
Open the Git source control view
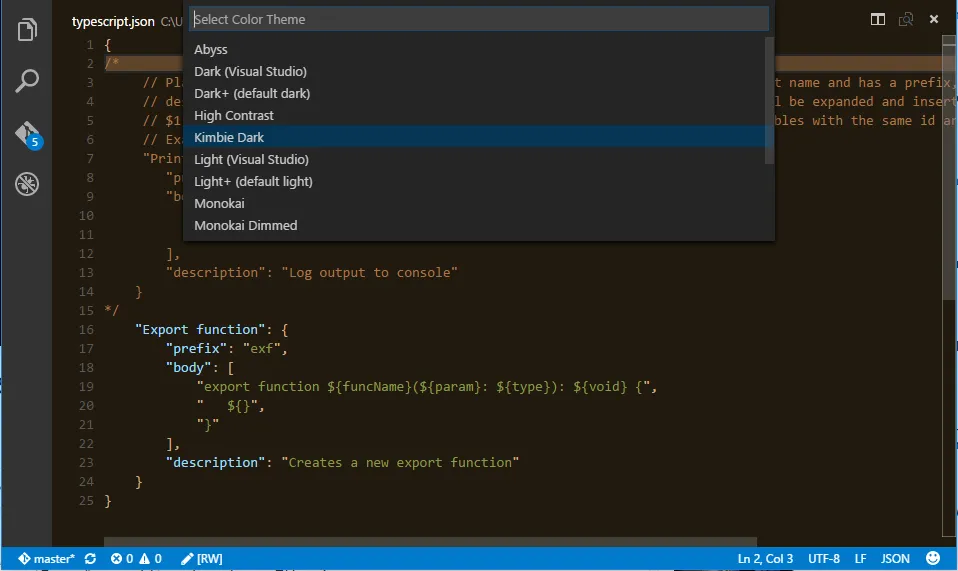point(27,134)
